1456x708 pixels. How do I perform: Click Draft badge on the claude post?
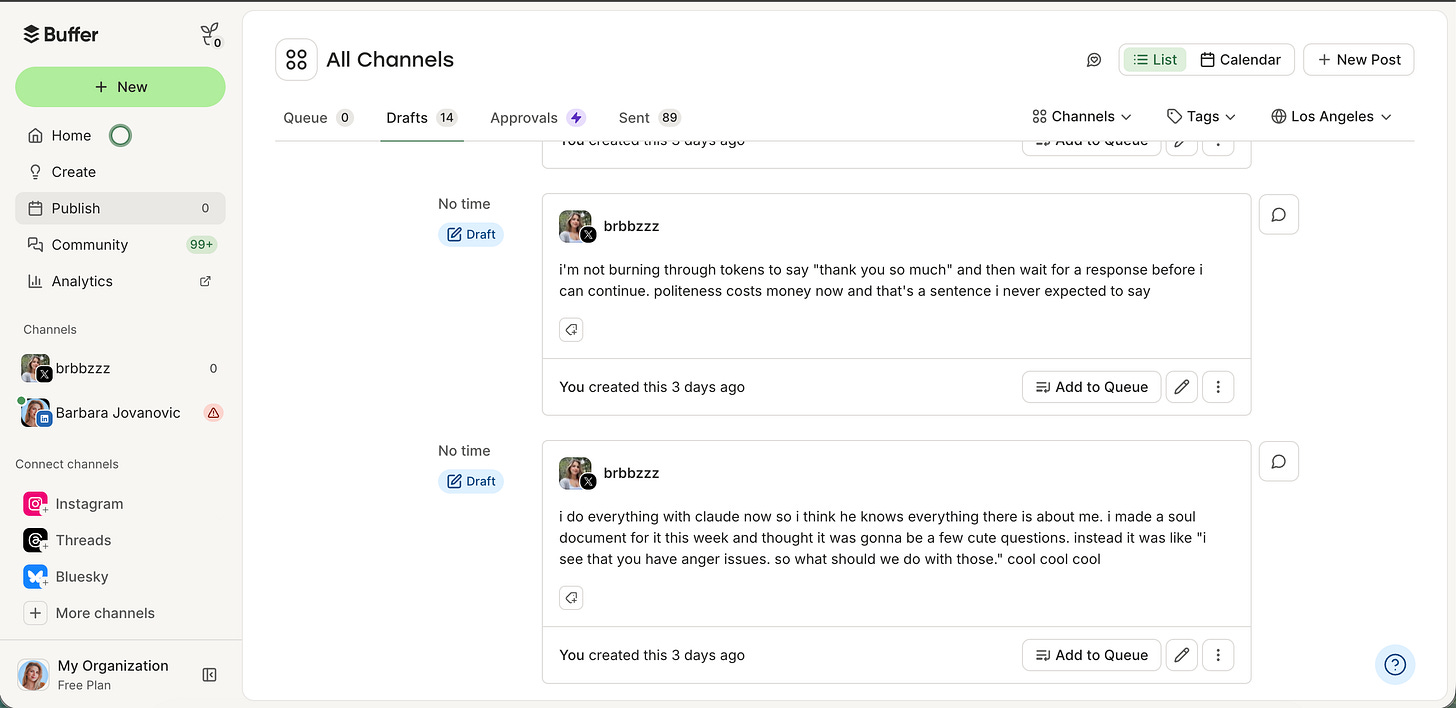point(471,481)
